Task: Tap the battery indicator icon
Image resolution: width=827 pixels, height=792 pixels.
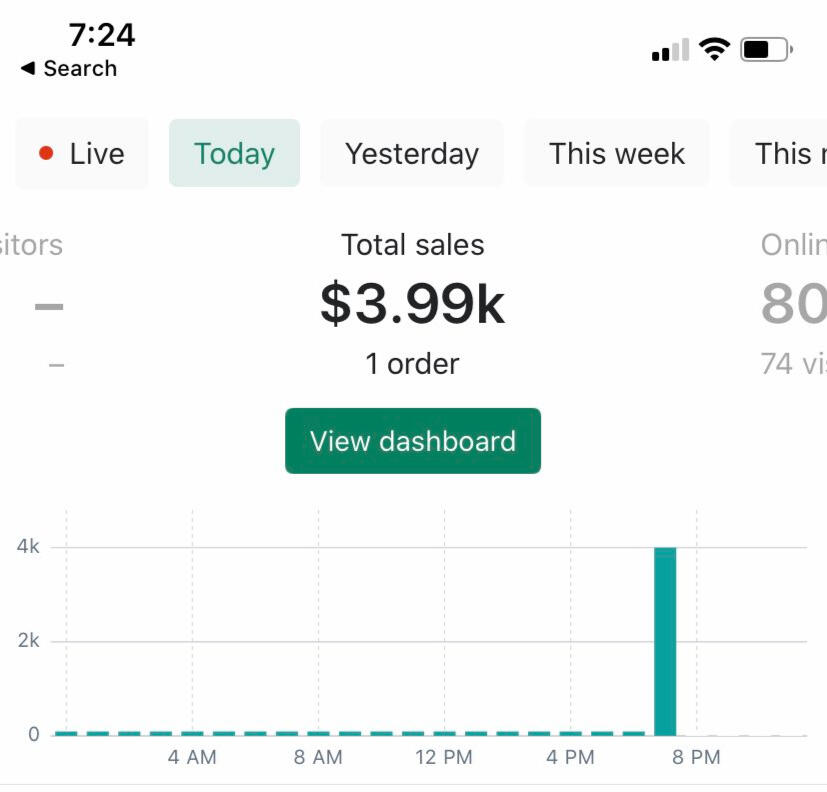Action: point(766,49)
